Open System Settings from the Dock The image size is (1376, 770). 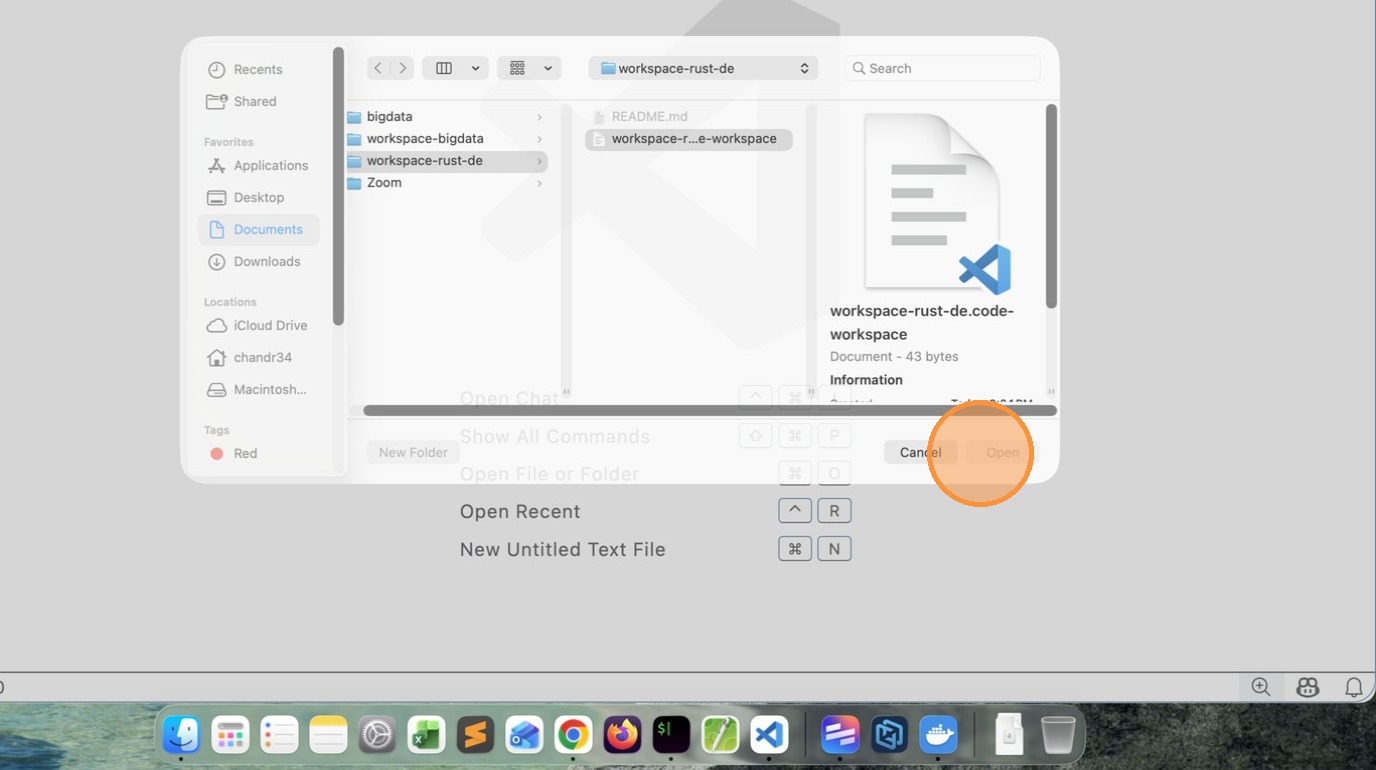377,735
